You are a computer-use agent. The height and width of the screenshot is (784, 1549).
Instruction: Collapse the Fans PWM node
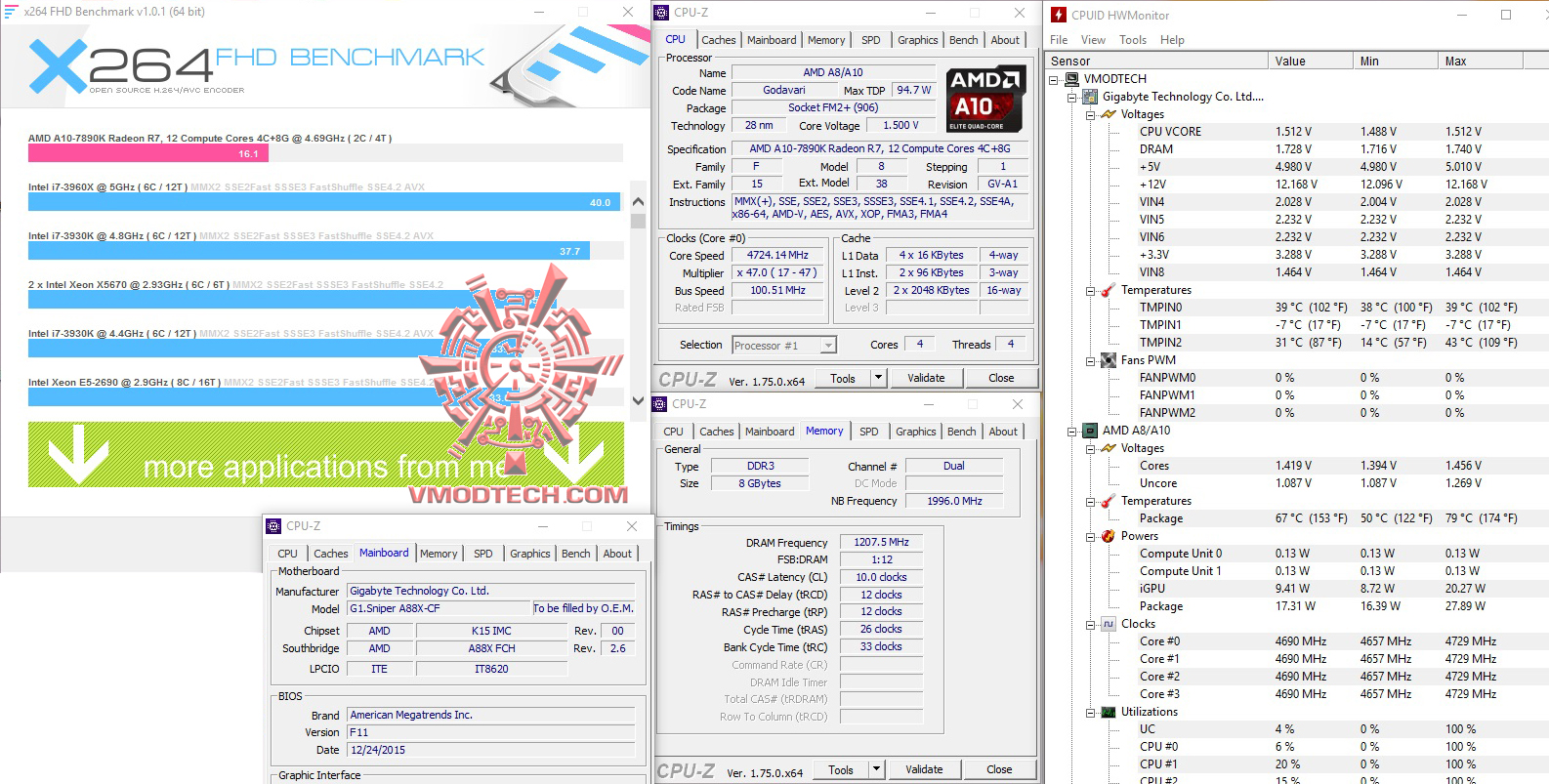tap(1091, 361)
